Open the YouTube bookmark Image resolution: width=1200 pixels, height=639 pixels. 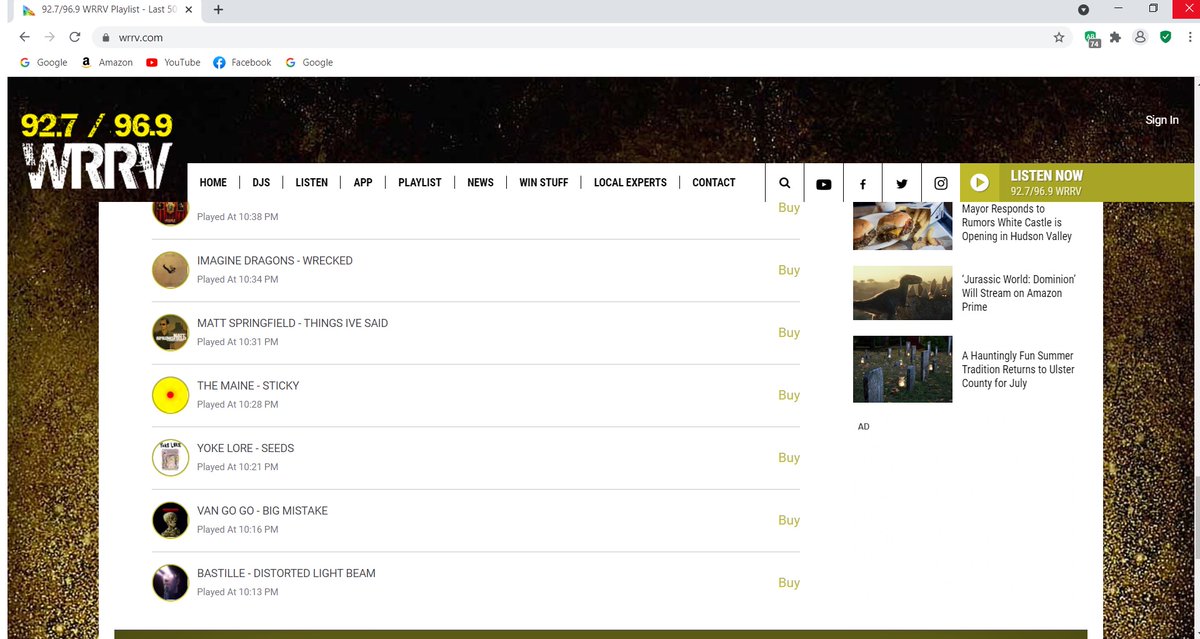click(x=173, y=62)
